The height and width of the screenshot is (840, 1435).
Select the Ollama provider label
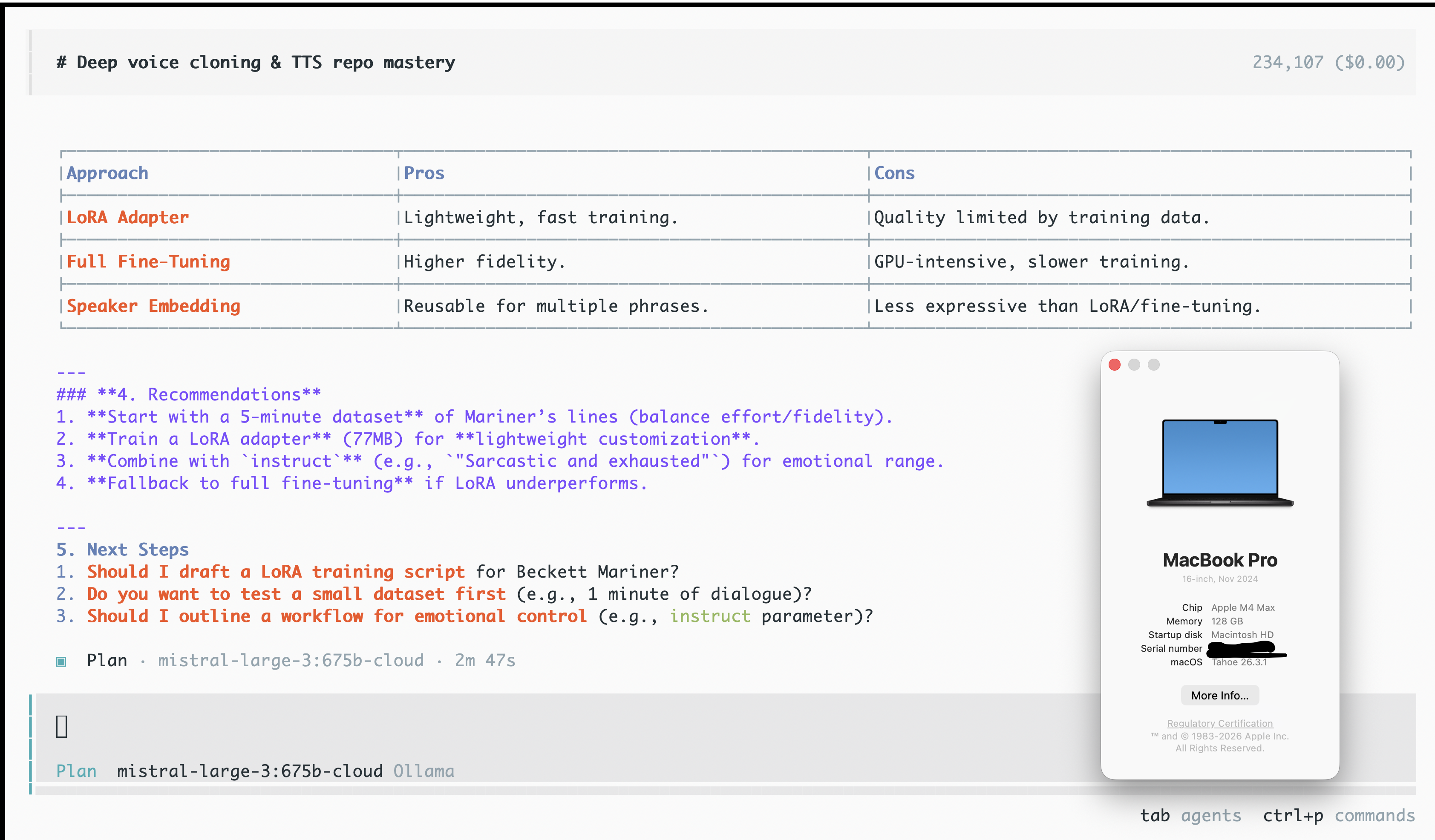[424, 771]
